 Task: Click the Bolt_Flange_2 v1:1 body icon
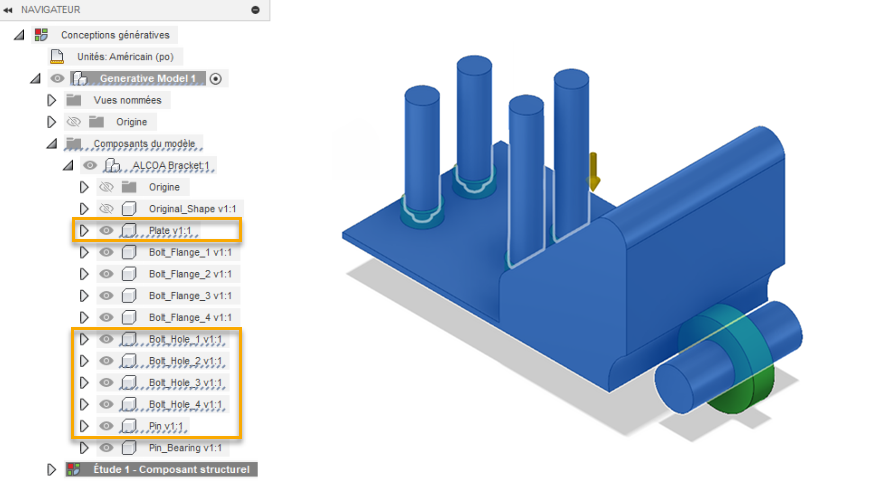coord(129,274)
